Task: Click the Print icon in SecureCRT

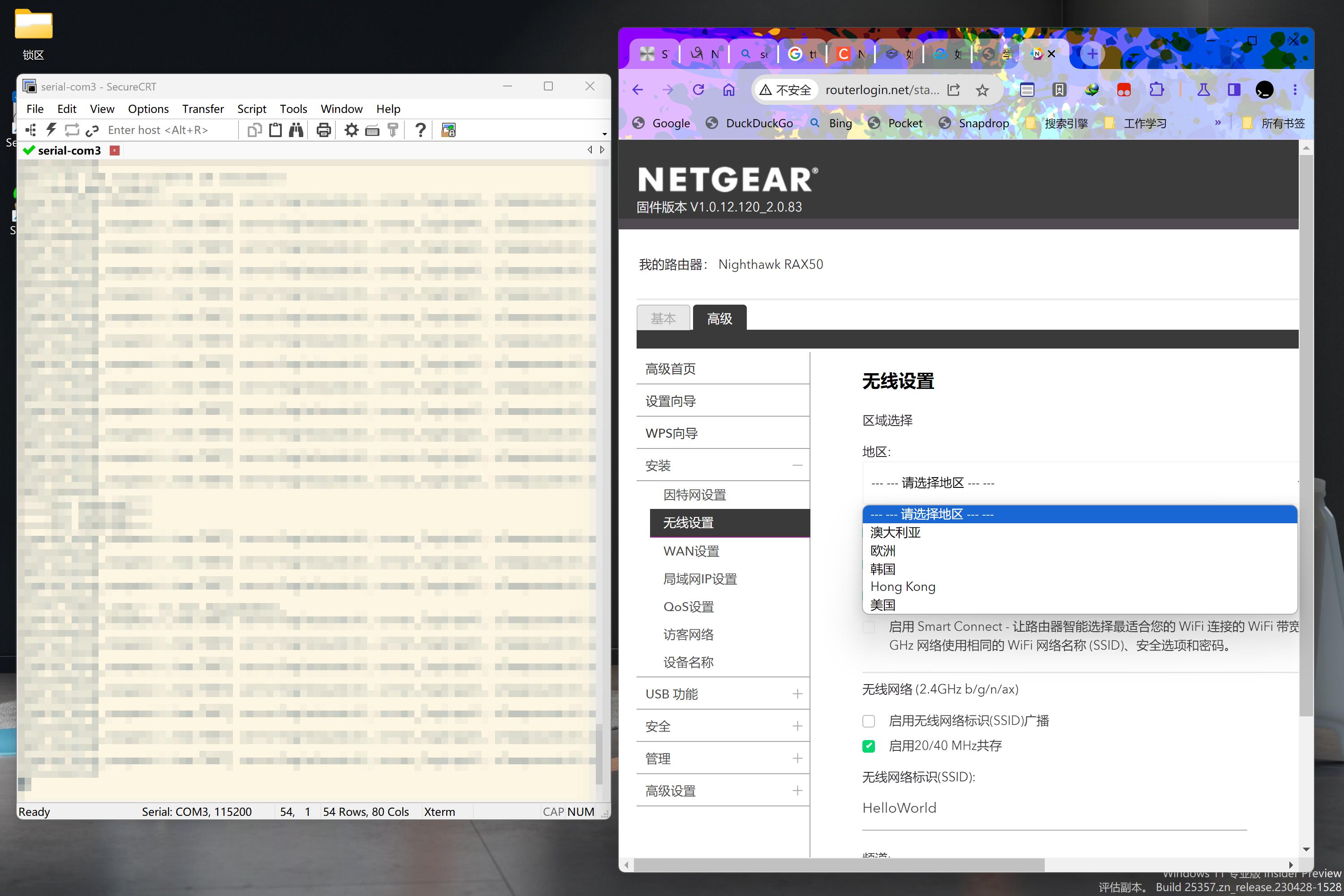Action: [323, 130]
